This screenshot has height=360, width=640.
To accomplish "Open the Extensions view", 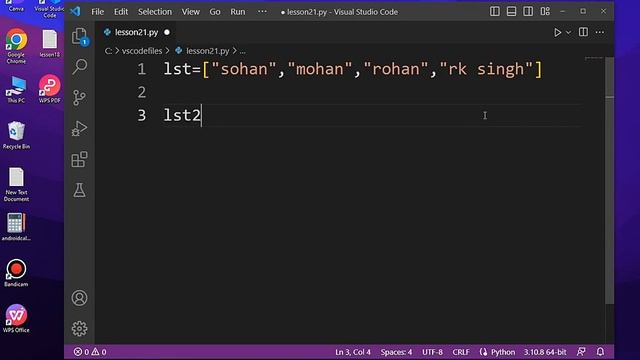I will [x=80, y=159].
